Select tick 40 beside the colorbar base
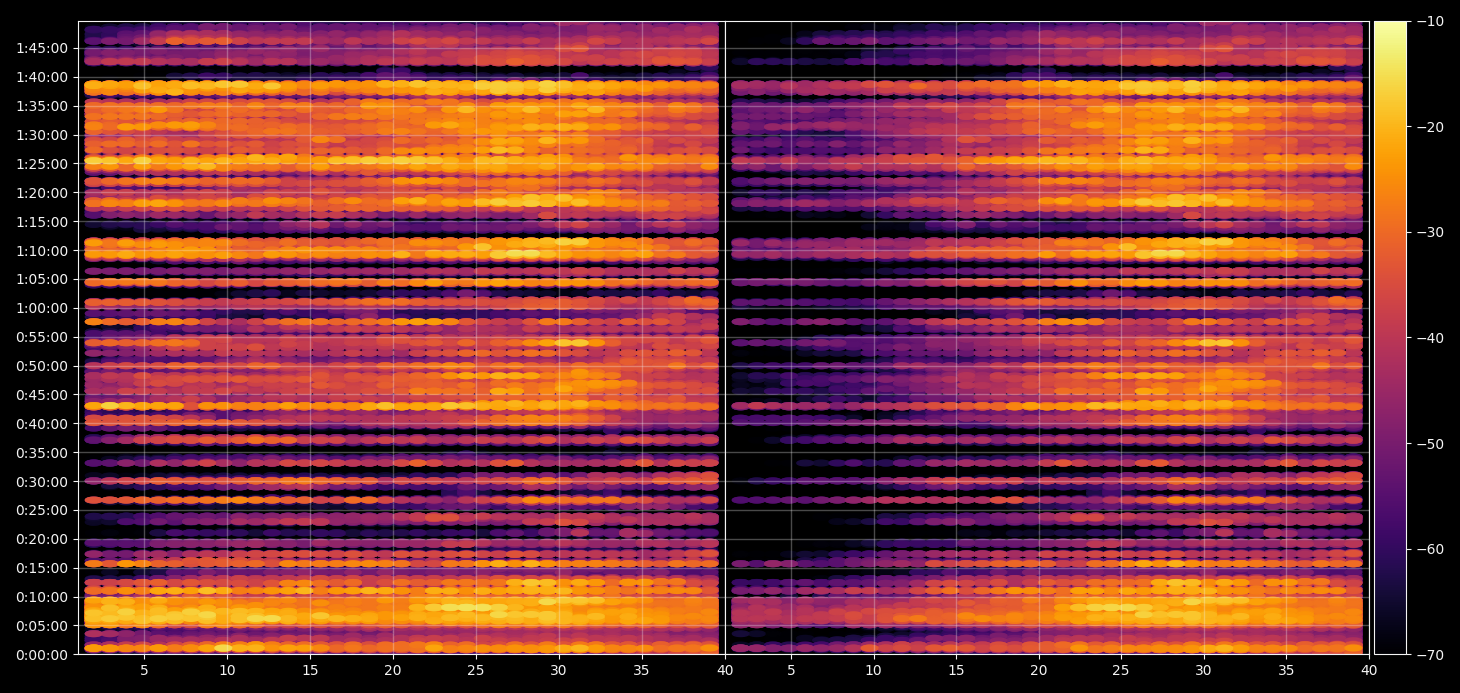 click(x=1369, y=670)
